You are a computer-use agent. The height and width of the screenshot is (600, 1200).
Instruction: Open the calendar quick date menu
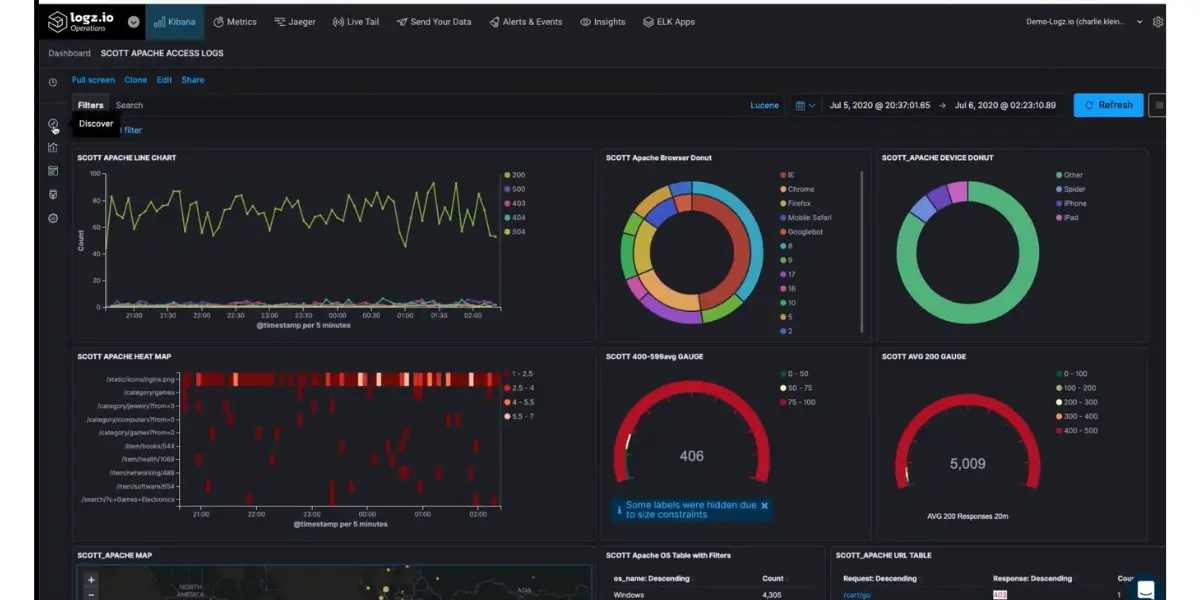(x=805, y=105)
